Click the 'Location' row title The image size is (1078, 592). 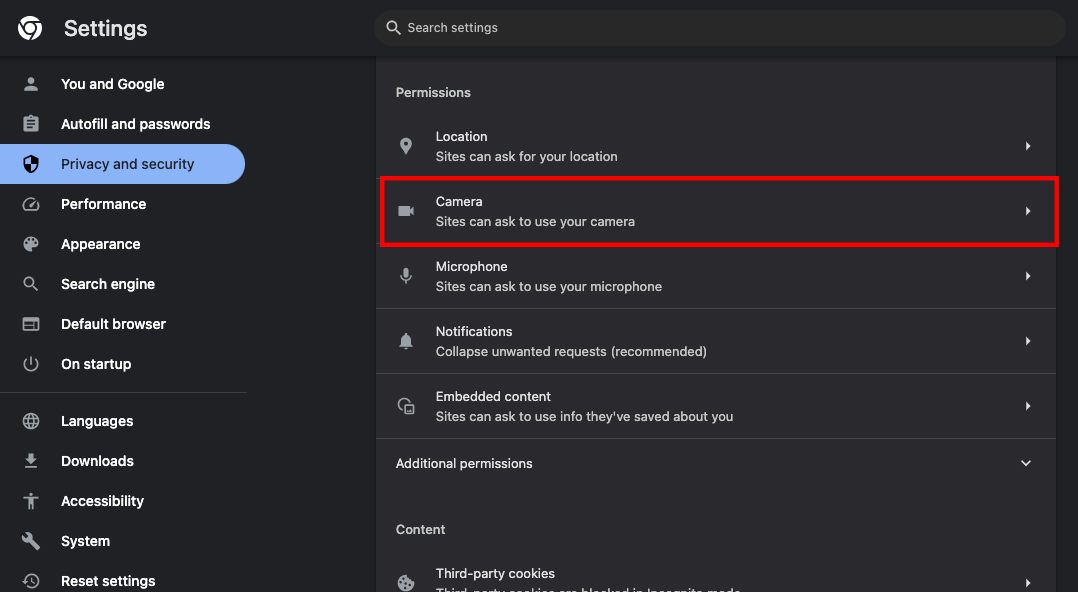[x=461, y=137]
